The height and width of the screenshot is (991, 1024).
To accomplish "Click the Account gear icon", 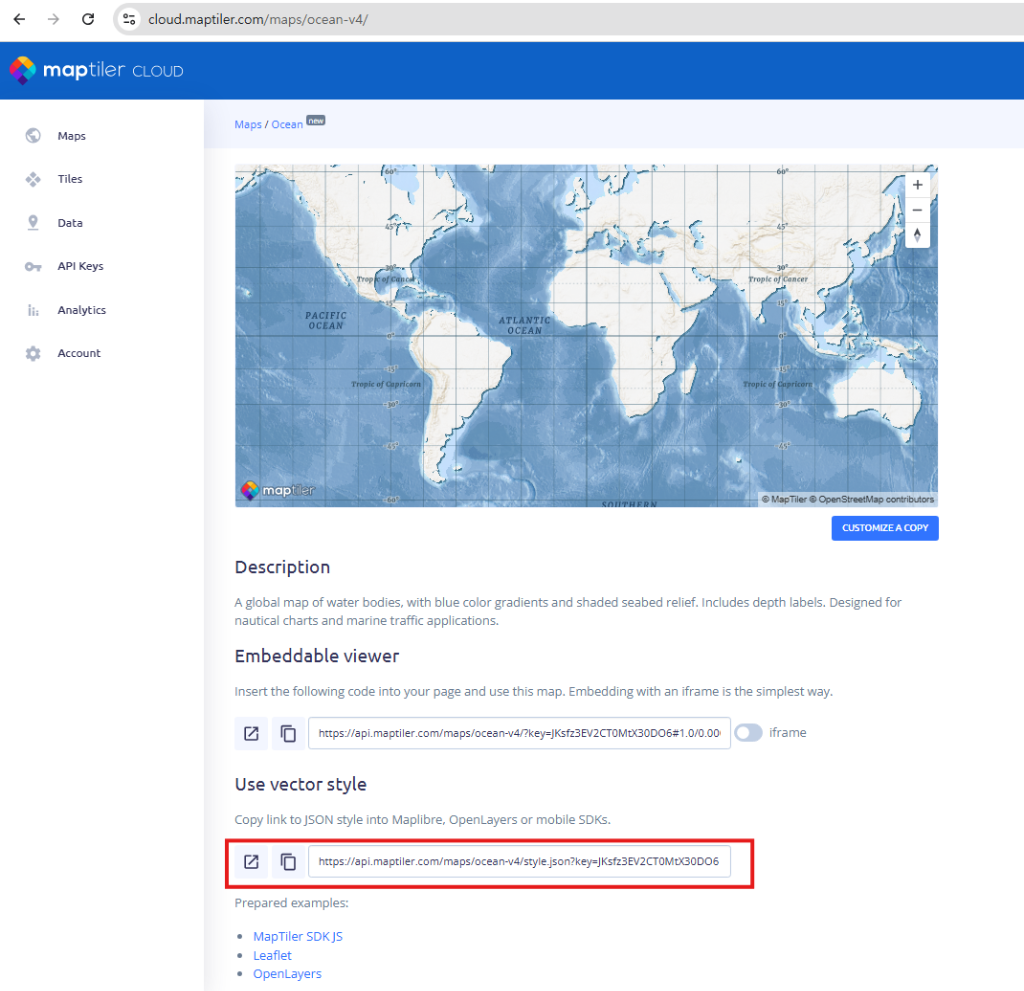I will tap(33, 353).
